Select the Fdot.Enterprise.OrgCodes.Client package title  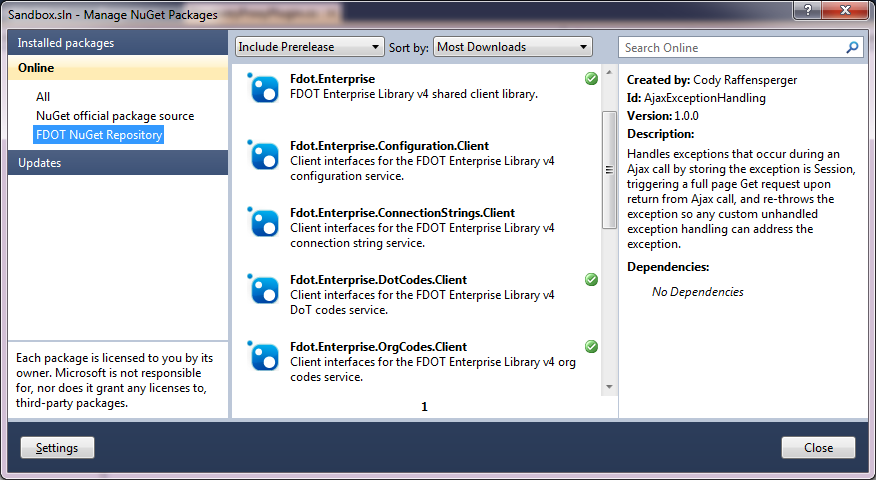(x=378, y=347)
